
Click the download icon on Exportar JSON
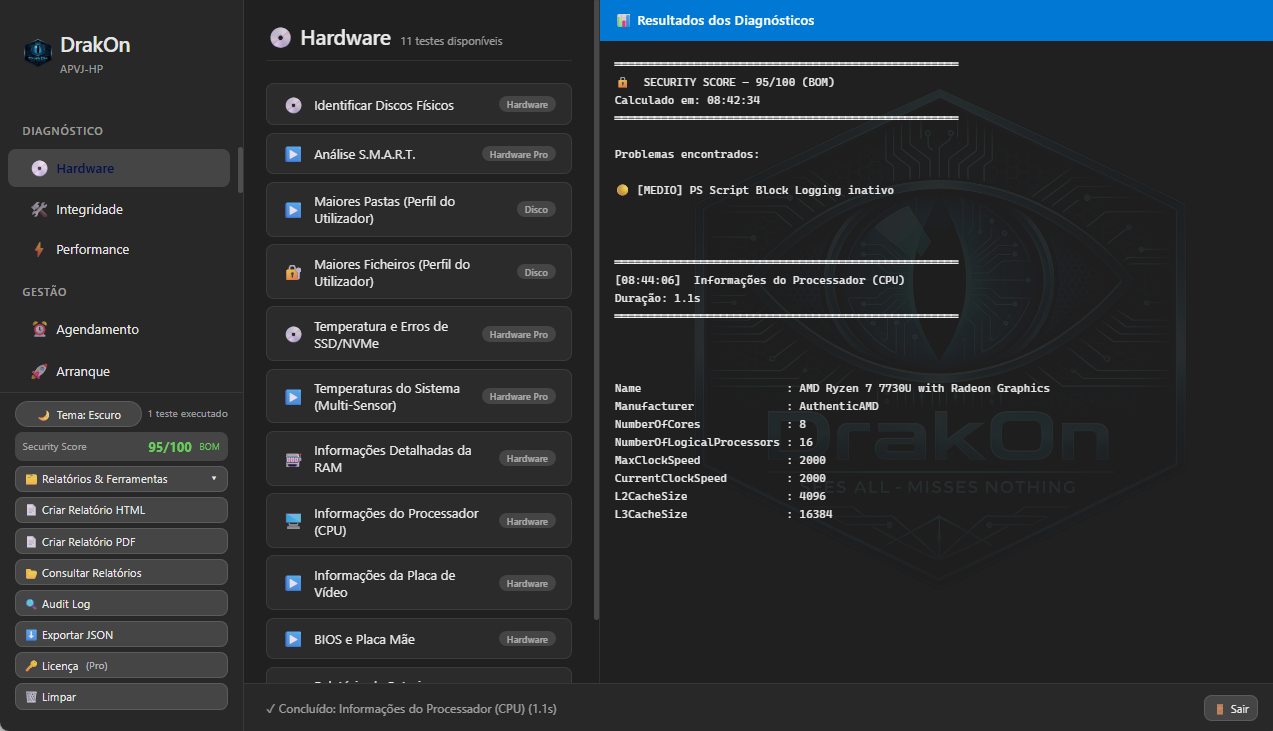pos(31,635)
